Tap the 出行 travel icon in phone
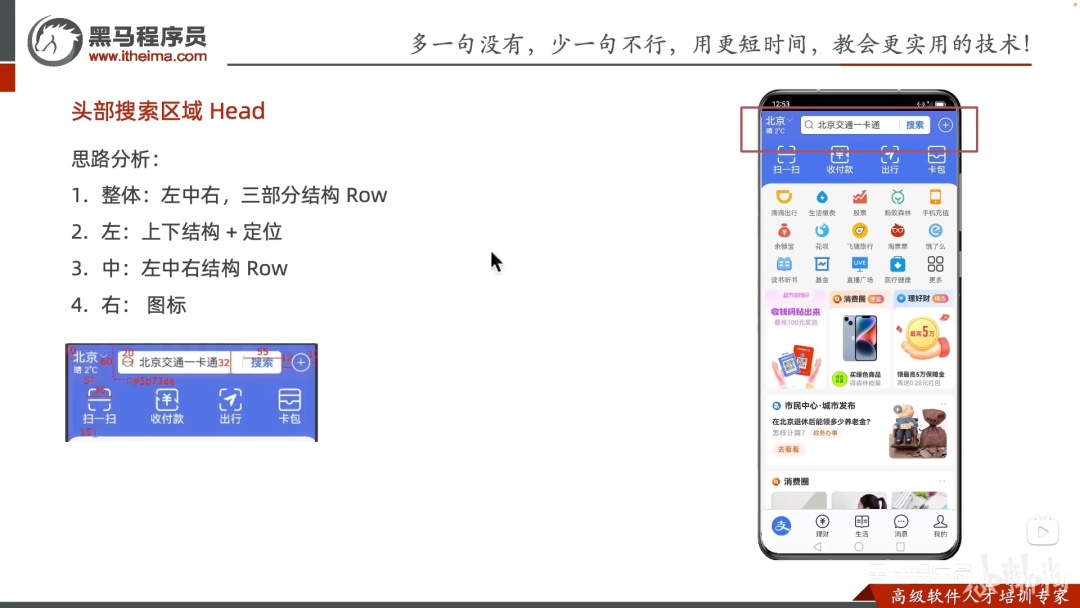This screenshot has height=608, width=1080. (x=890, y=159)
